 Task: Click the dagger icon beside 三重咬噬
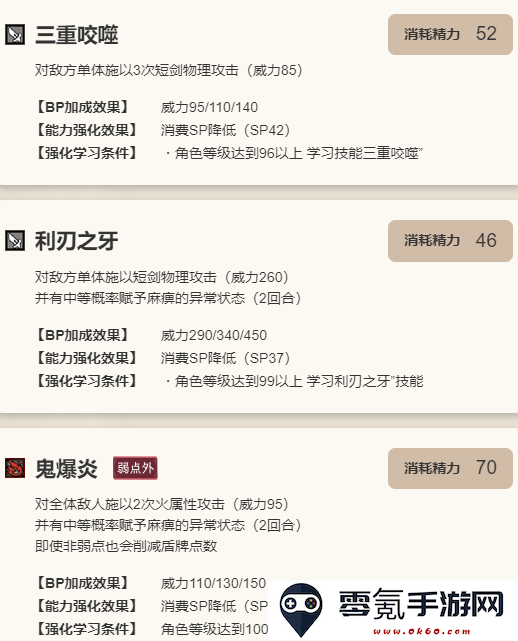coord(15,34)
